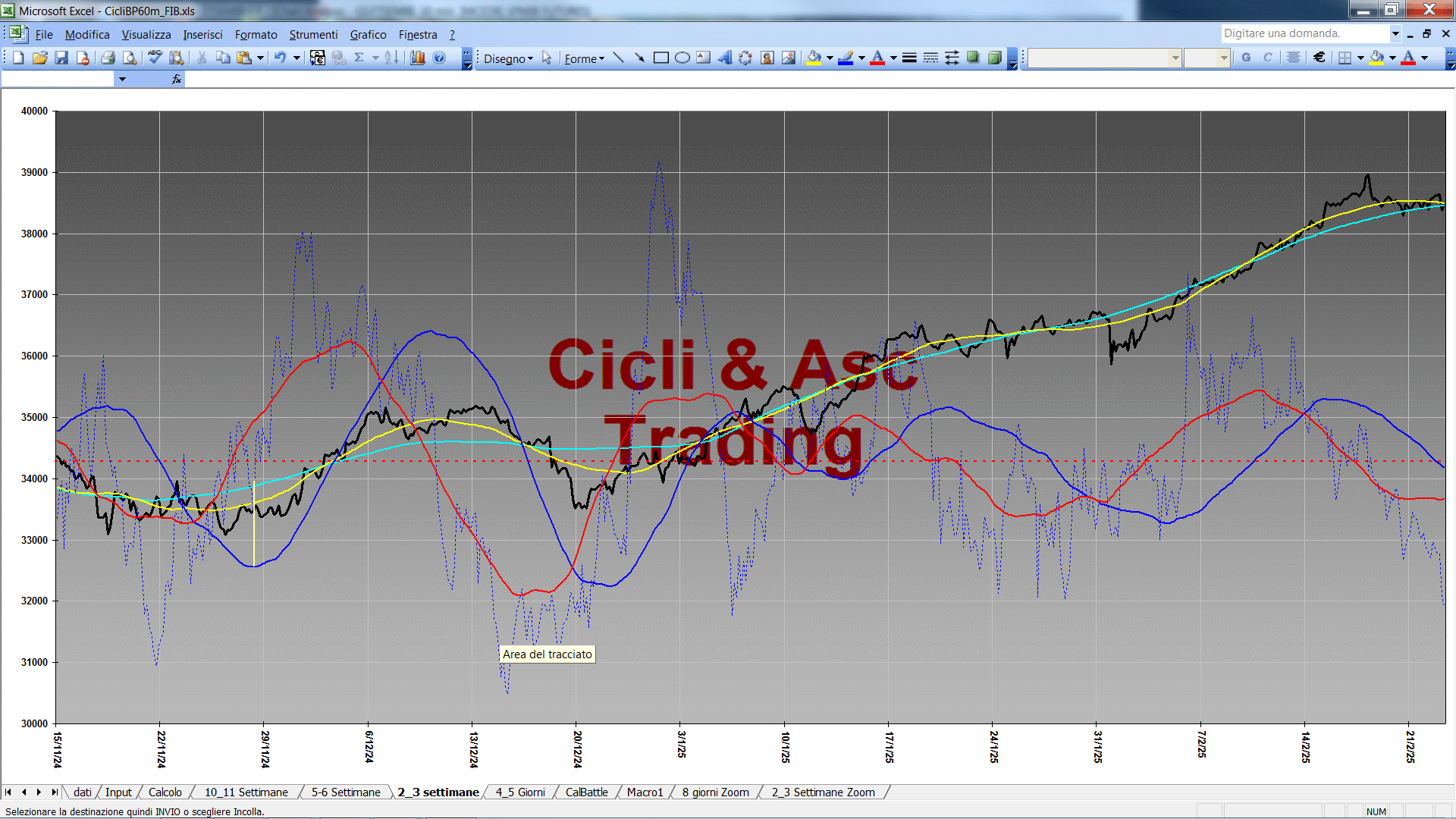Click the Euro conversion toolbar icon
Screen dimensions: 1456x819
[x=318, y=58]
